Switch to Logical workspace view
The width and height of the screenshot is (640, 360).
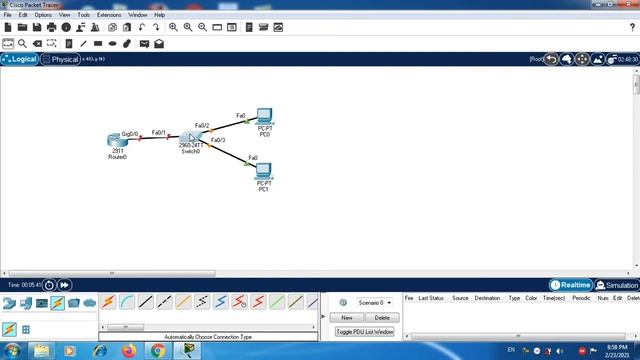coord(20,59)
